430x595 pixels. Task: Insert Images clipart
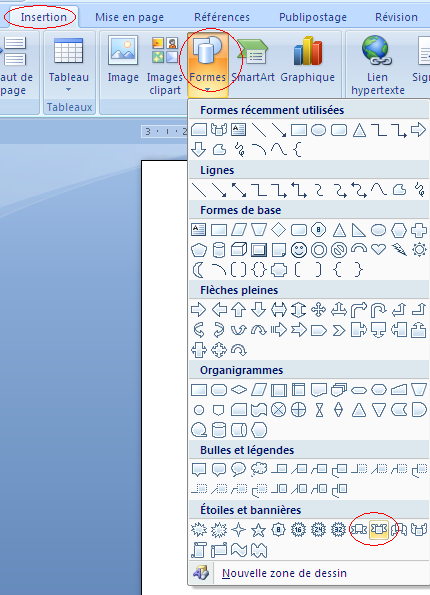pos(165,65)
